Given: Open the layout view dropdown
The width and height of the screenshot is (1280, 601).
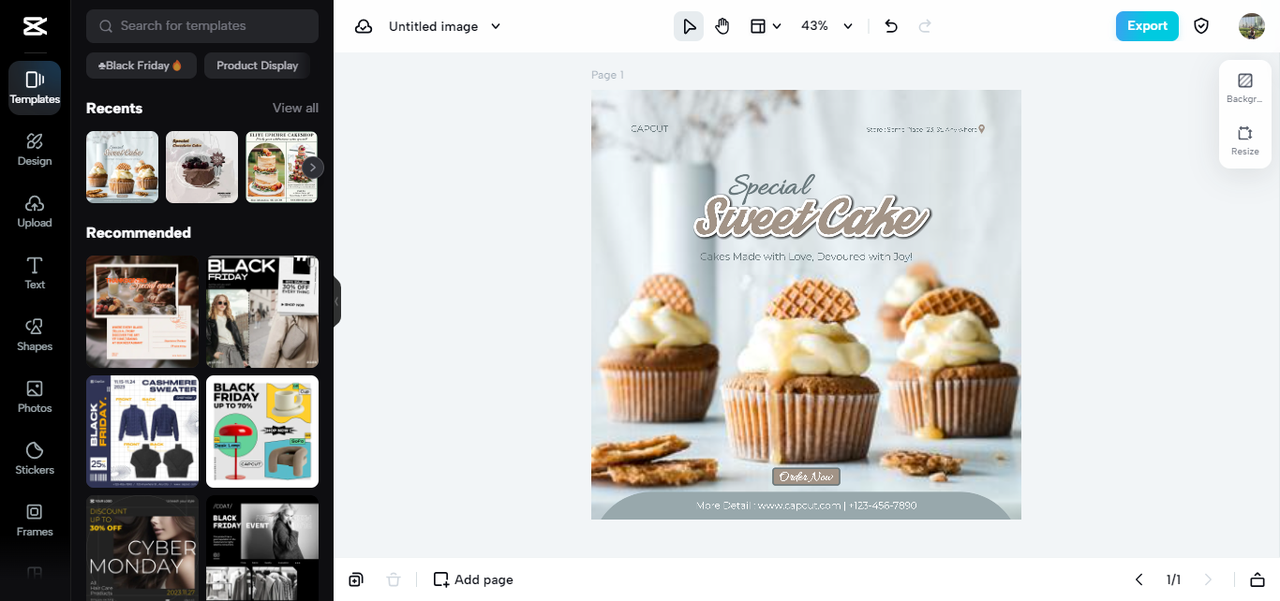Looking at the screenshot, I should [x=766, y=26].
